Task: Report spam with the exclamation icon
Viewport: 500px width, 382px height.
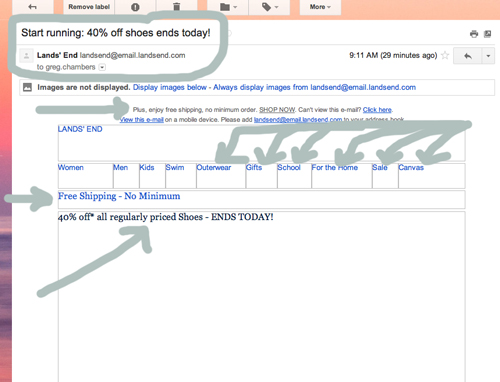Action: click(135, 7)
